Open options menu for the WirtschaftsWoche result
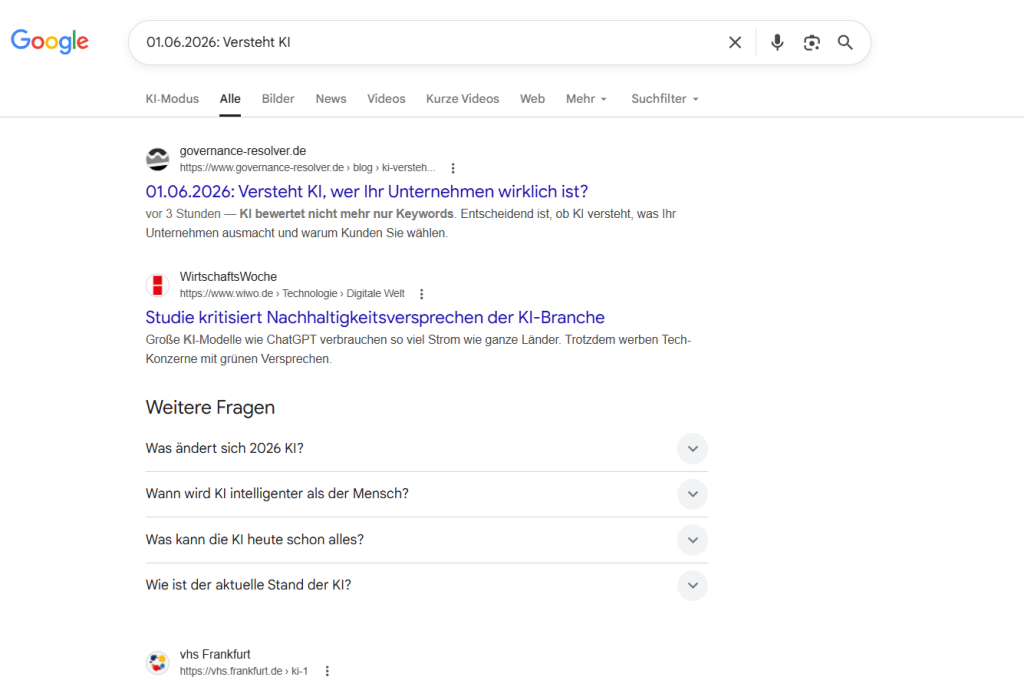Image resolution: width=1024 pixels, height=687 pixels. [x=421, y=294]
